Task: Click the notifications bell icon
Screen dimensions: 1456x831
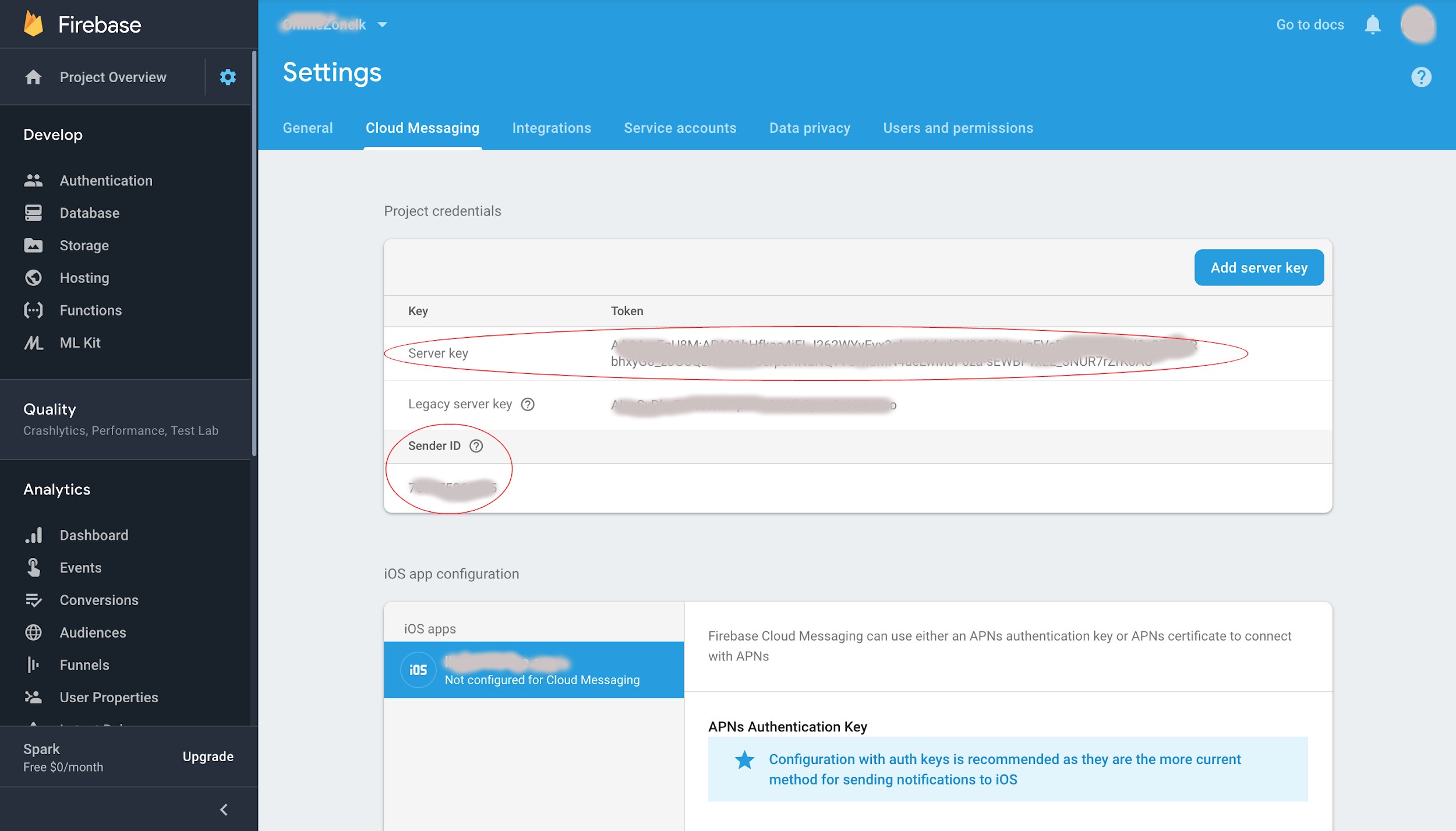Action: click(1372, 24)
